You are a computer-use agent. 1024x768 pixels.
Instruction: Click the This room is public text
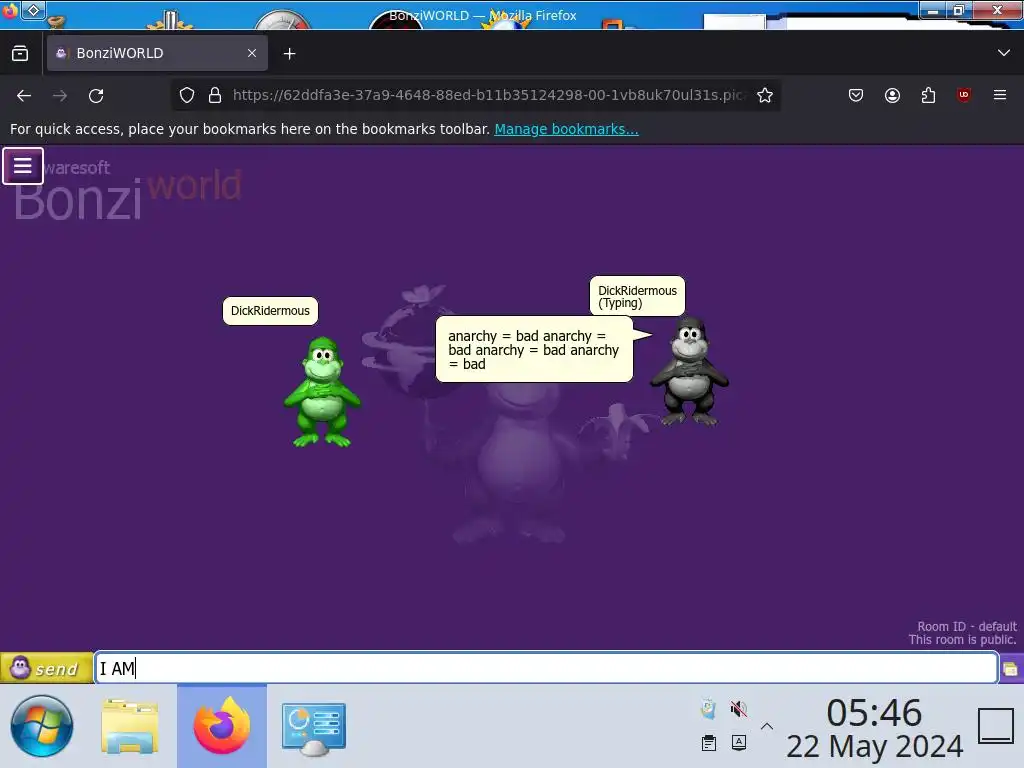962,640
